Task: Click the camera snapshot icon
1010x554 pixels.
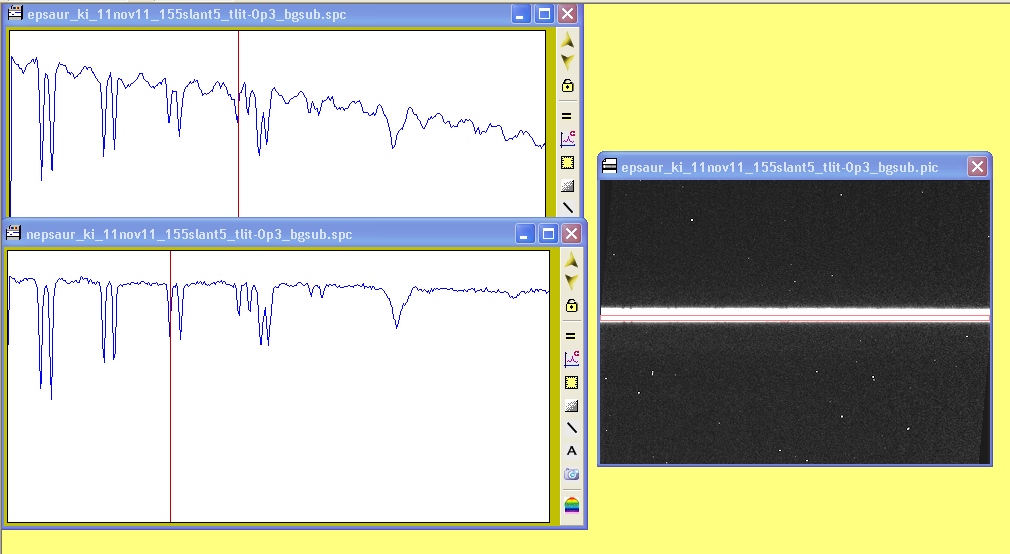Action: point(571,474)
